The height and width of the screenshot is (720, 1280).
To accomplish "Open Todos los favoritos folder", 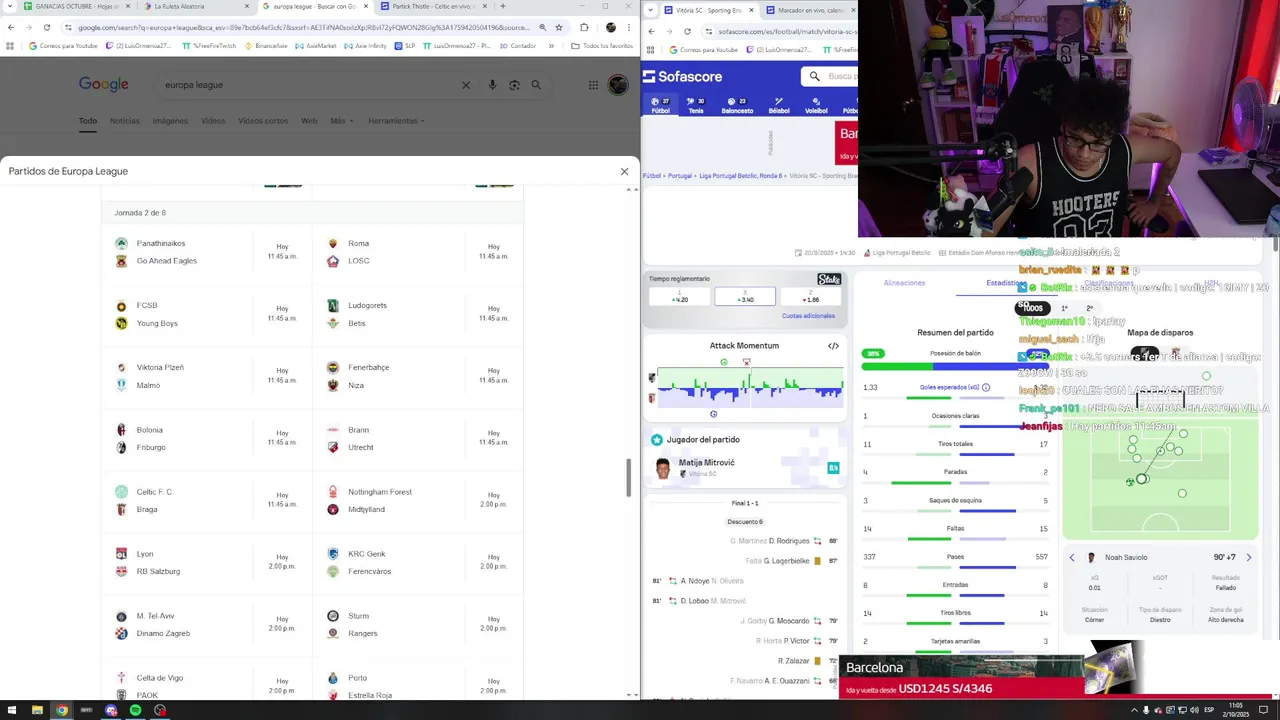I will point(603,46).
